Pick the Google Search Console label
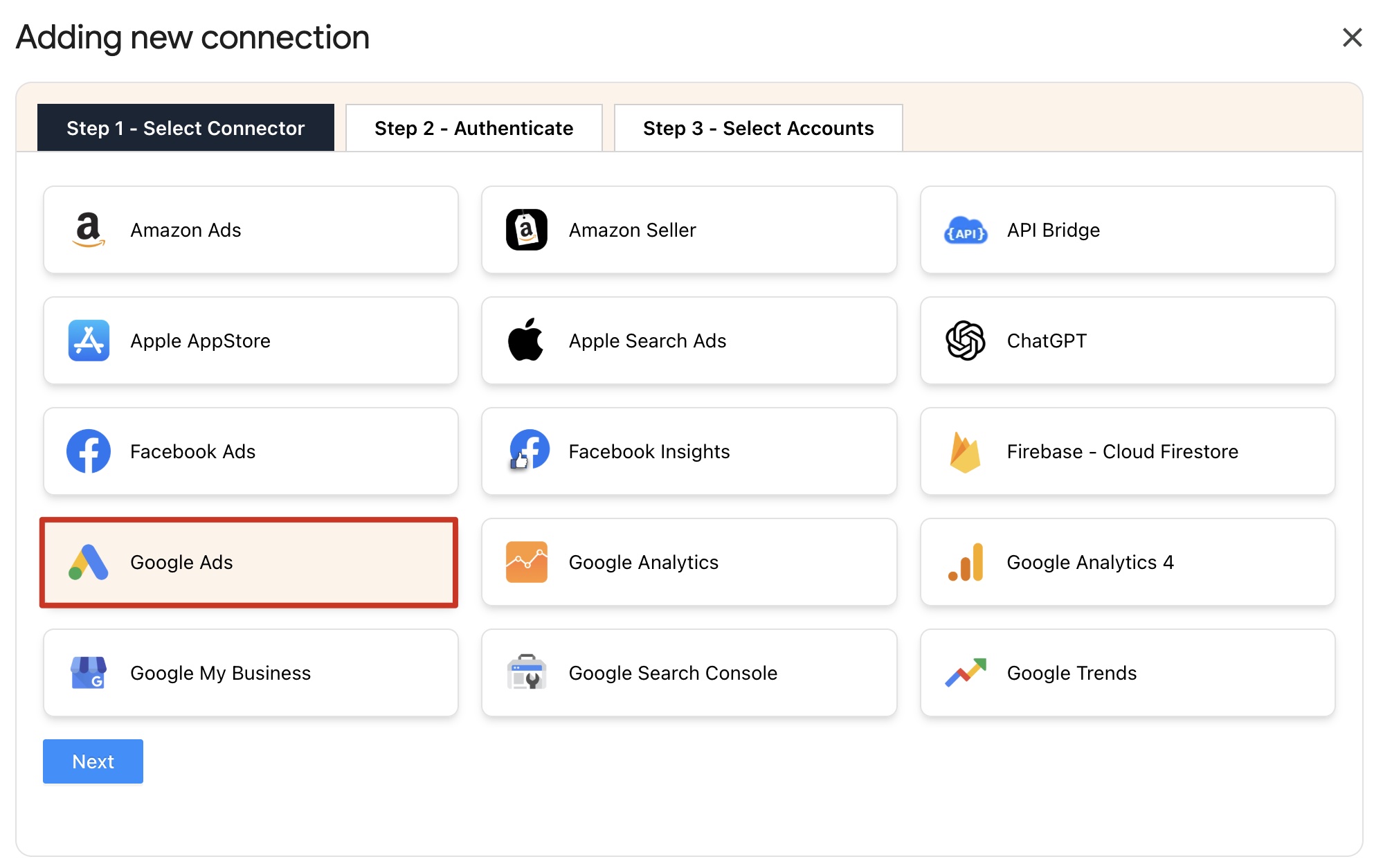Screen dimensions: 1383x868 point(673,673)
